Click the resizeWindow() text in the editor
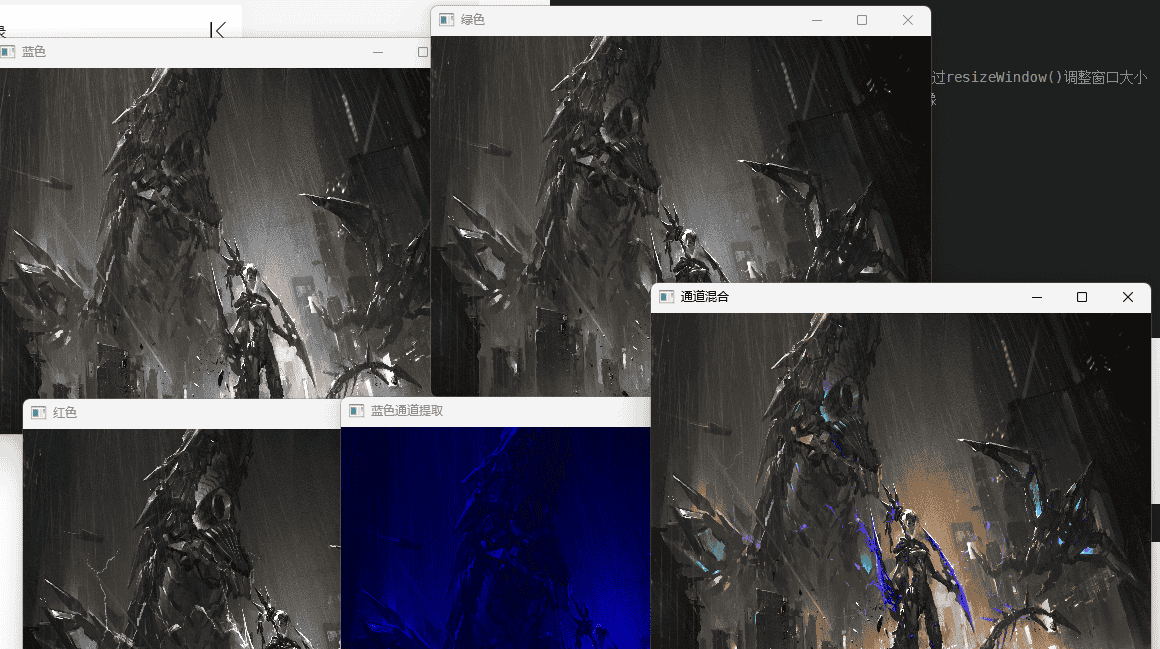1160x649 pixels. [x=1004, y=77]
